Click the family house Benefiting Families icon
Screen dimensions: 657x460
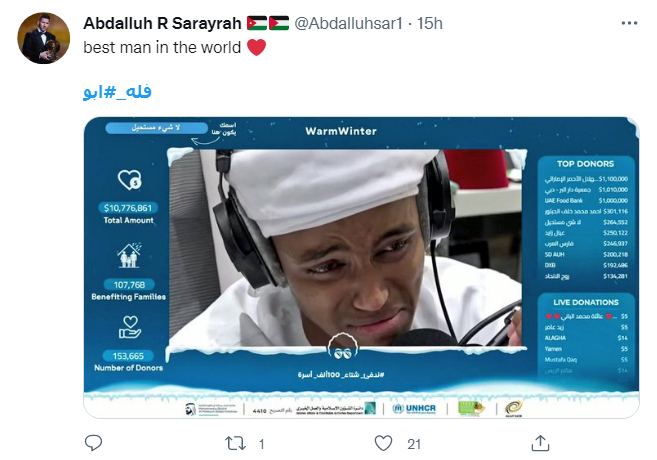129,255
